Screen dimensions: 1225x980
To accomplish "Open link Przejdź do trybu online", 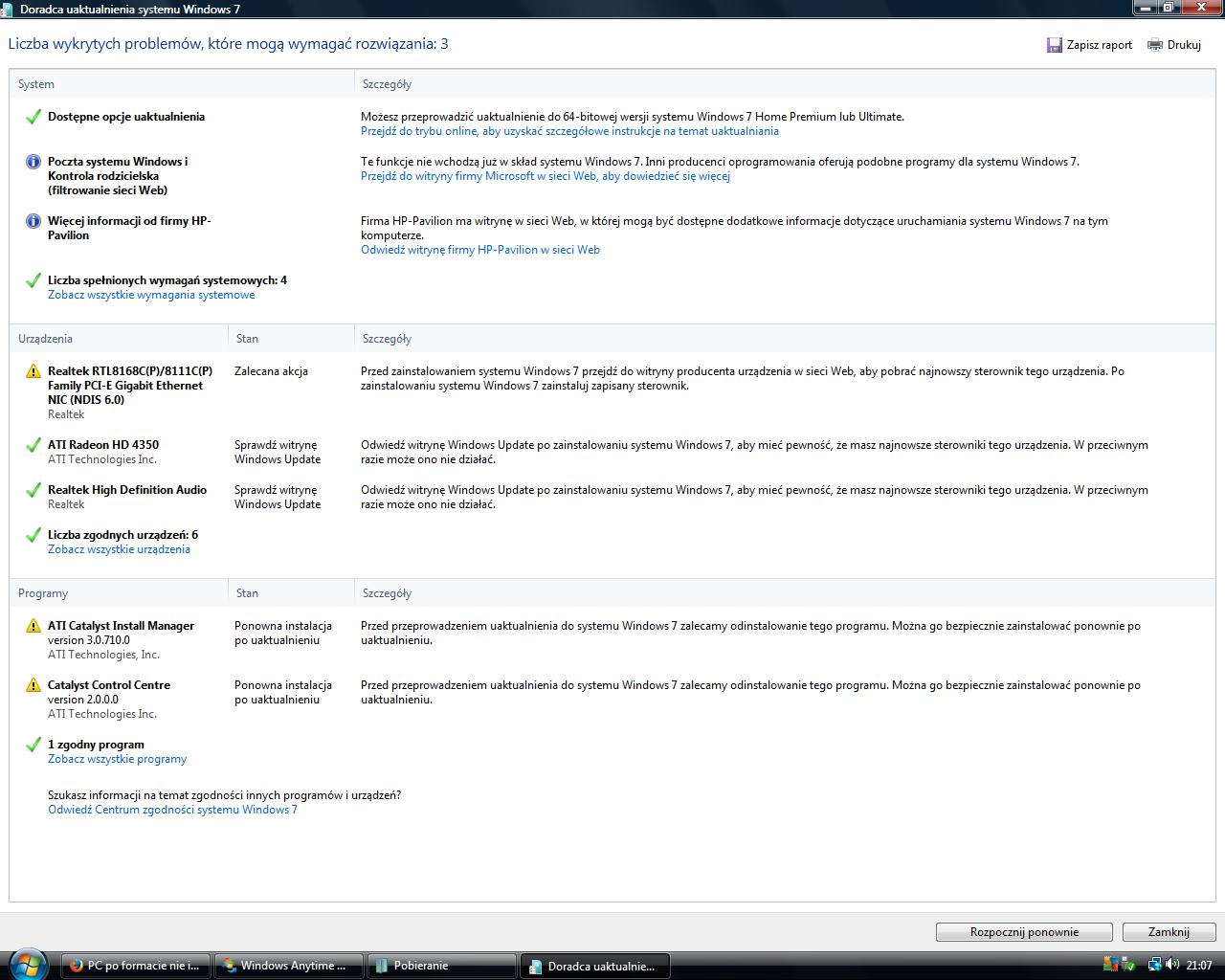I will pos(569,131).
